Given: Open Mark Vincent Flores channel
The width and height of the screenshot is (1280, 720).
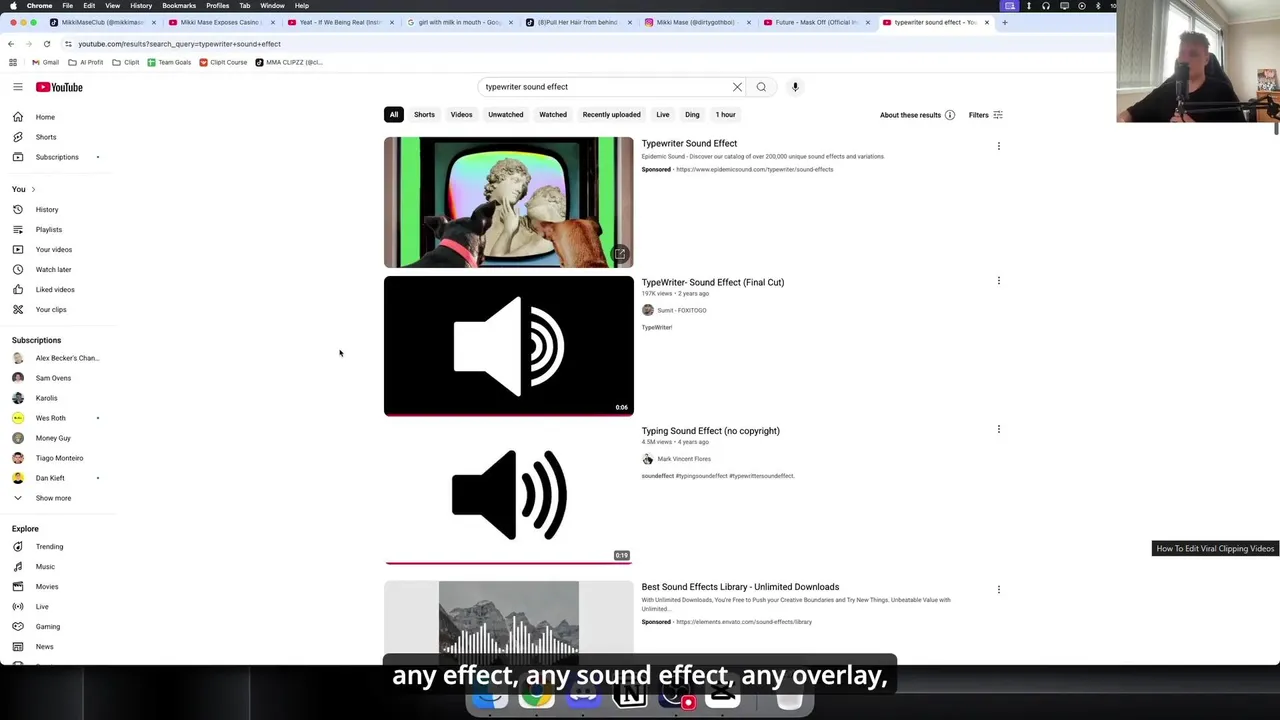Looking at the screenshot, I should (684, 459).
